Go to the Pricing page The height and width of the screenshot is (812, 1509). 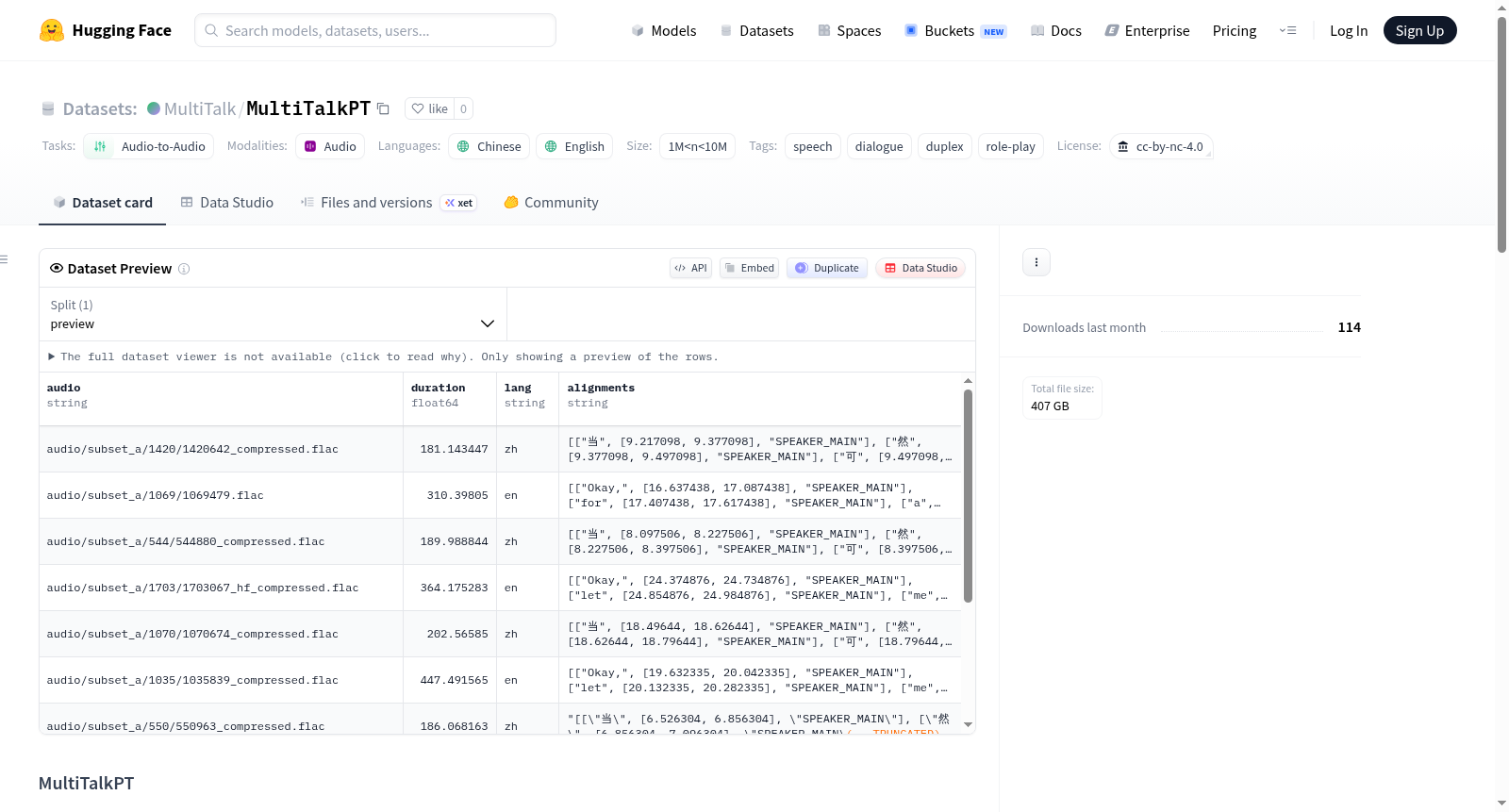click(1235, 30)
